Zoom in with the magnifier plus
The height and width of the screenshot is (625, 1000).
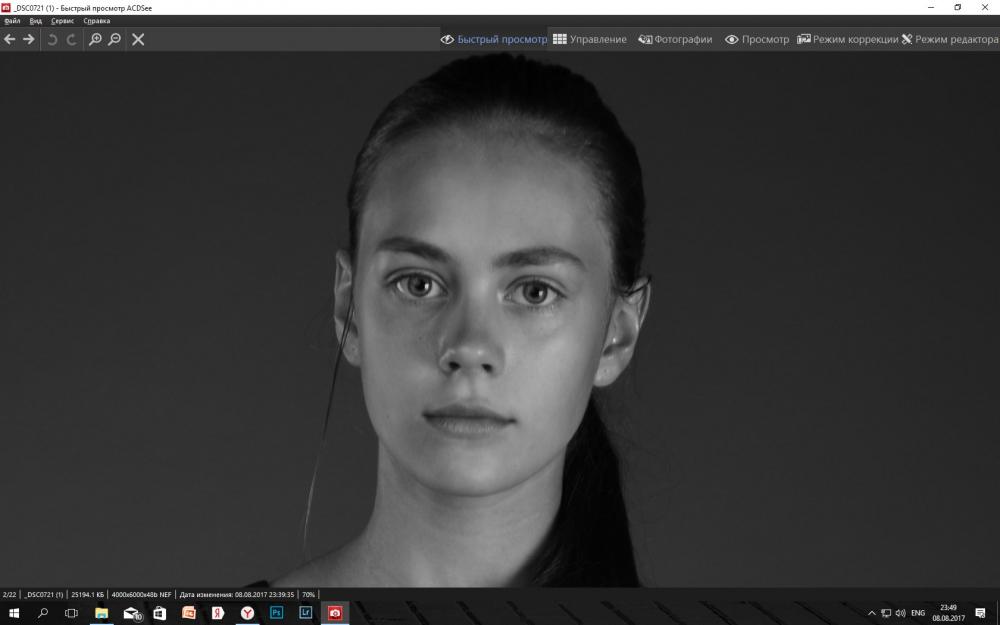[95, 40]
